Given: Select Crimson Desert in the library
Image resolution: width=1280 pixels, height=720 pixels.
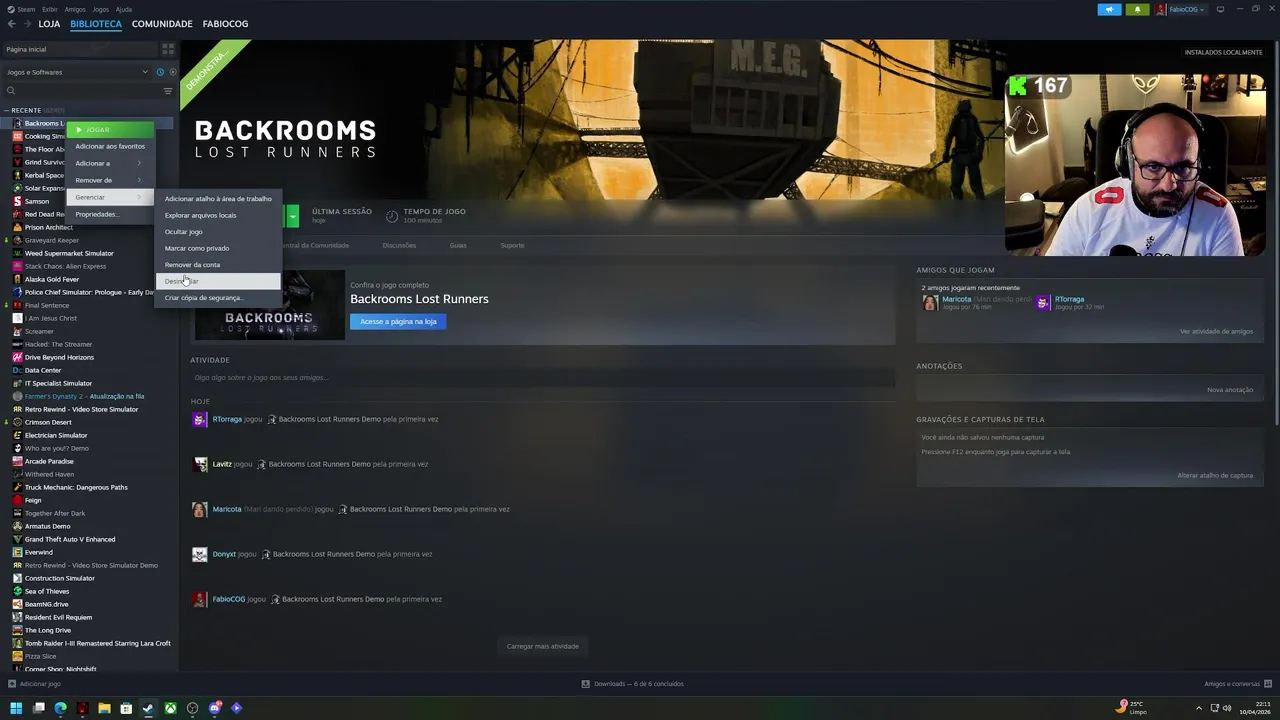Looking at the screenshot, I should (x=48, y=422).
